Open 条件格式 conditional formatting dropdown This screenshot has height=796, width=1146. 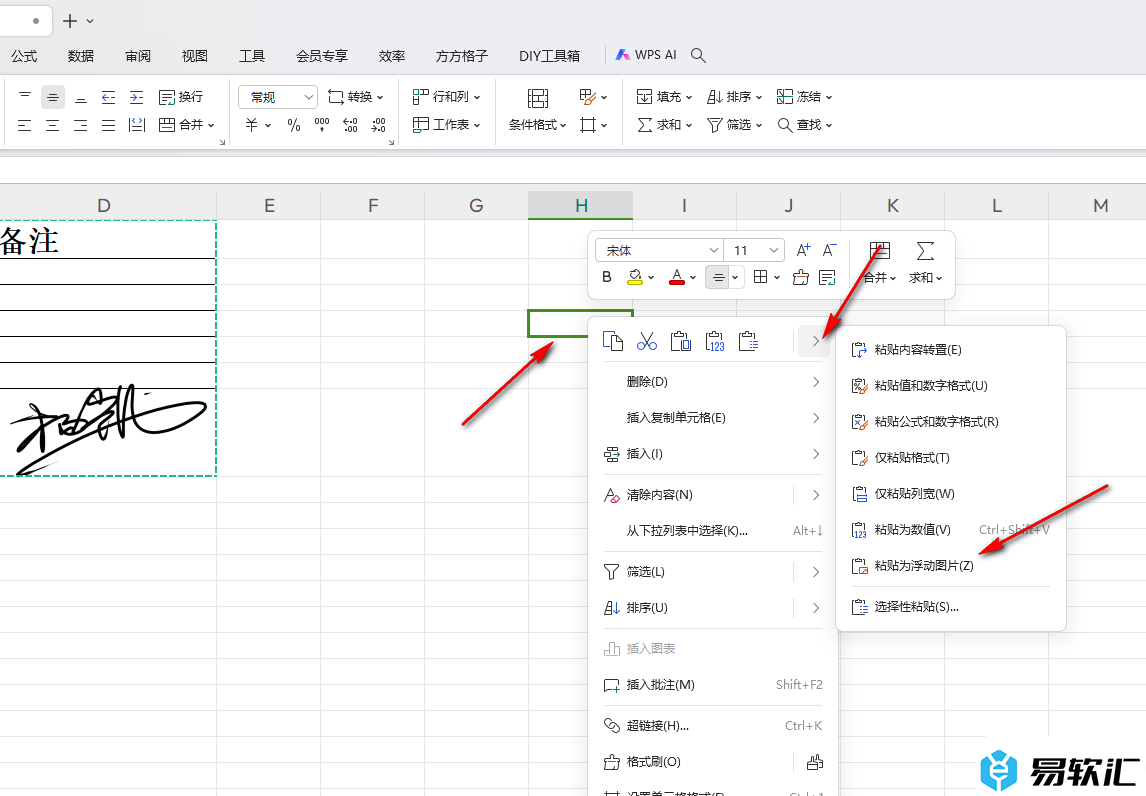[538, 124]
